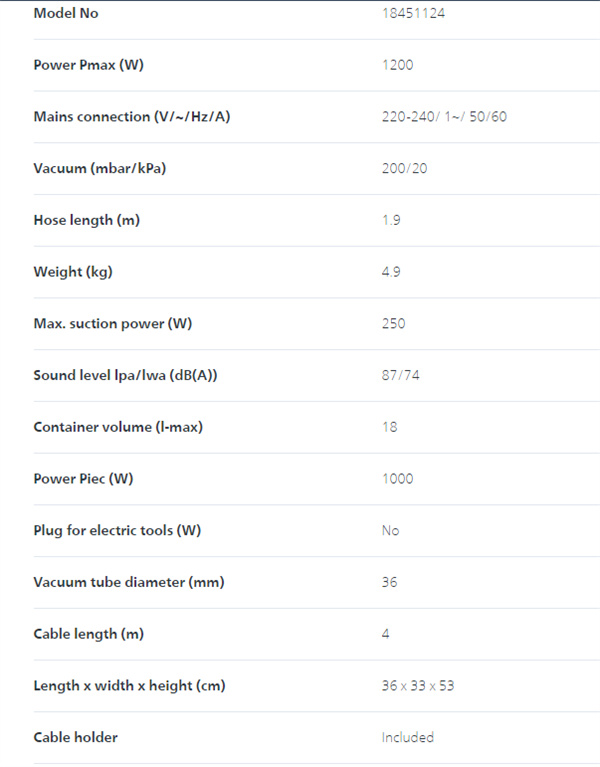The image size is (600, 767).
Task: Click the Cable length (m) label
Action: (89, 634)
